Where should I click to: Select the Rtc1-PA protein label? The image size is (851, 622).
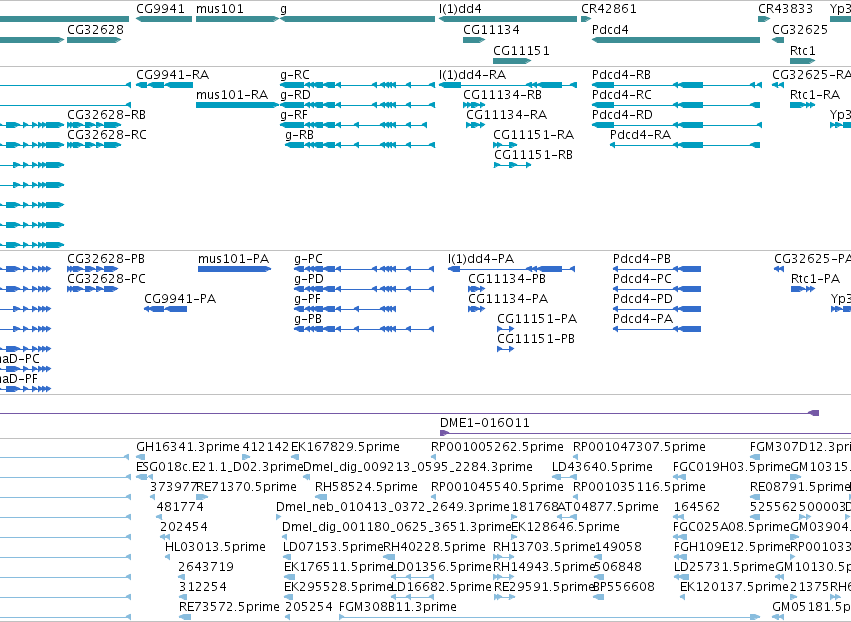tap(815, 278)
